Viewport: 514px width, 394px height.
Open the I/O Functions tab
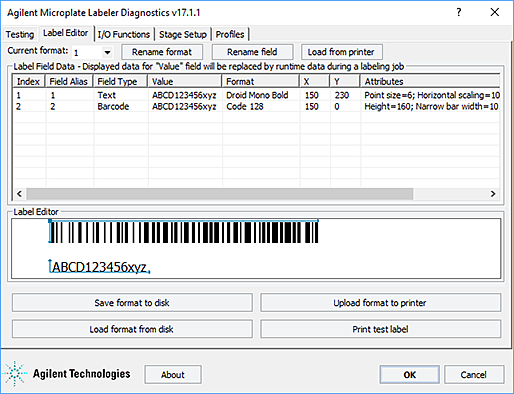[124, 34]
